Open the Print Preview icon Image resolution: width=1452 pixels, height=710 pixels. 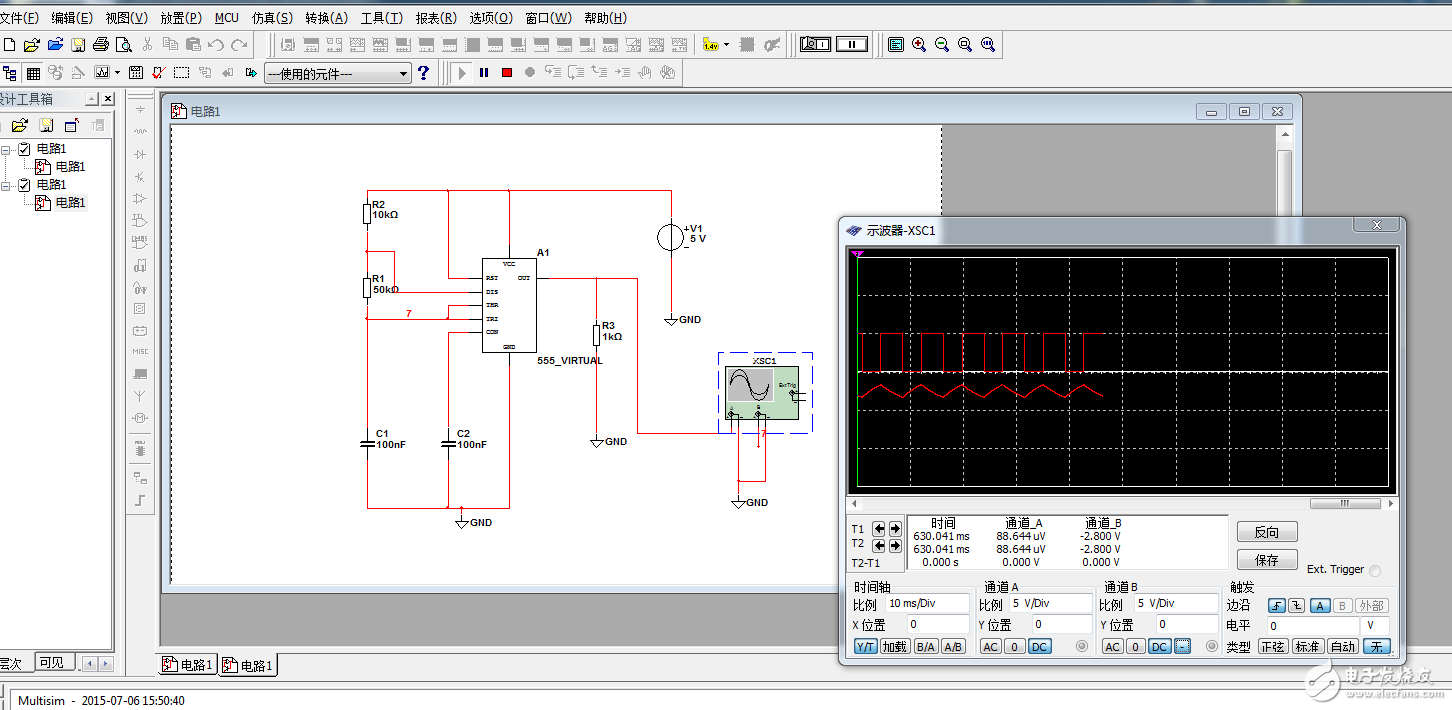(x=123, y=45)
